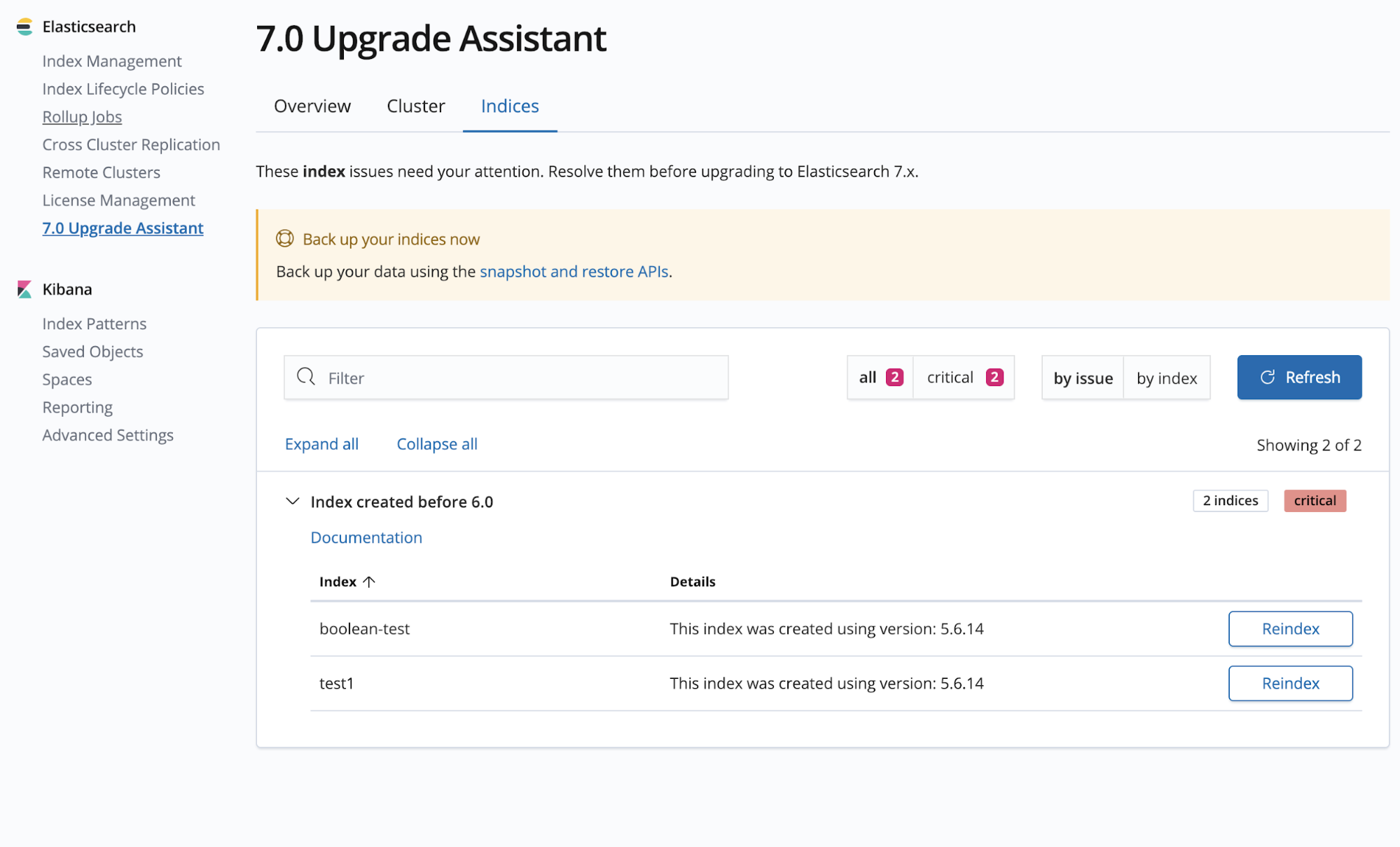The height and width of the screenshot is (847, 1400).
Task: Click the warning/backup alert icon
Action: (x=284, y=239)
